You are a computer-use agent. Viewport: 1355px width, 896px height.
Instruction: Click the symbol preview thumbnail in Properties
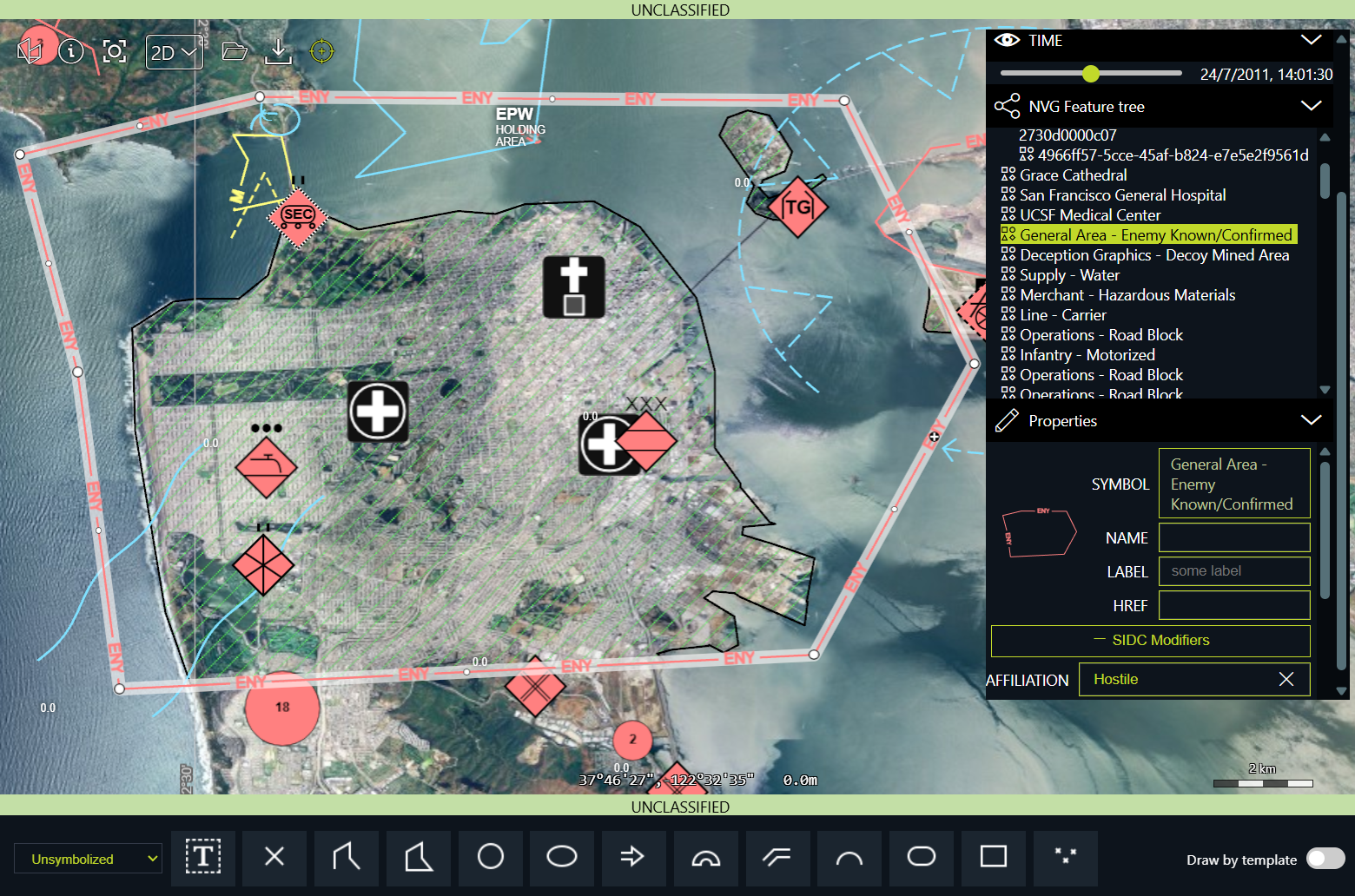[x=1039, y=532]
